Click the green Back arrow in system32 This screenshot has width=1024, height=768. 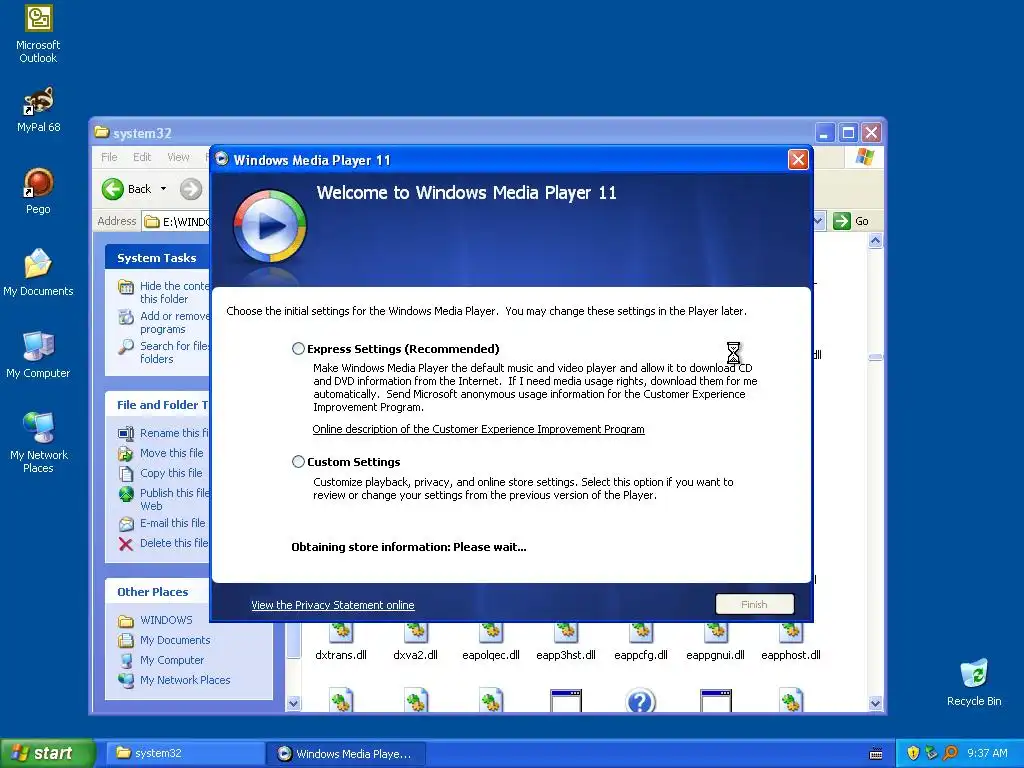(x=112, y=189)
